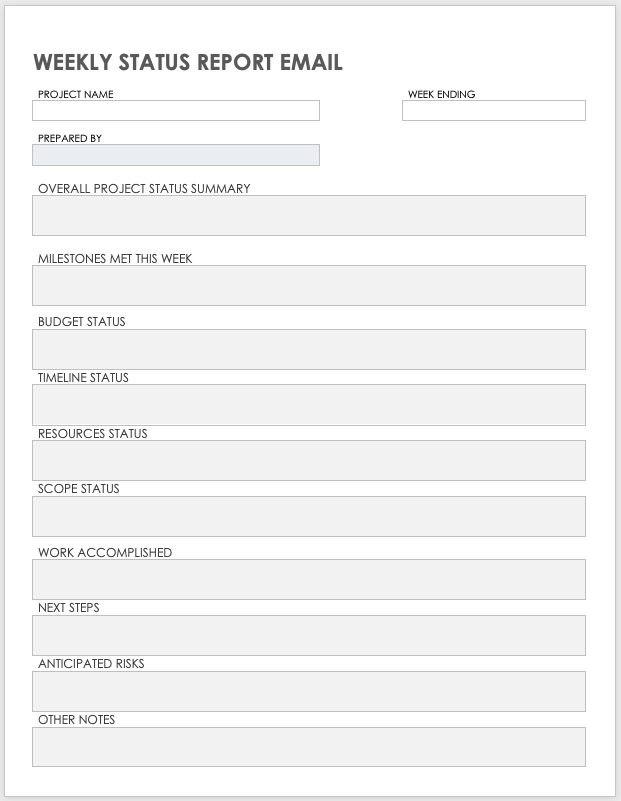This screenshot has width=621, height=801.
Task: Select the Other Notes entry box
Action: click(x=308, y=747)
